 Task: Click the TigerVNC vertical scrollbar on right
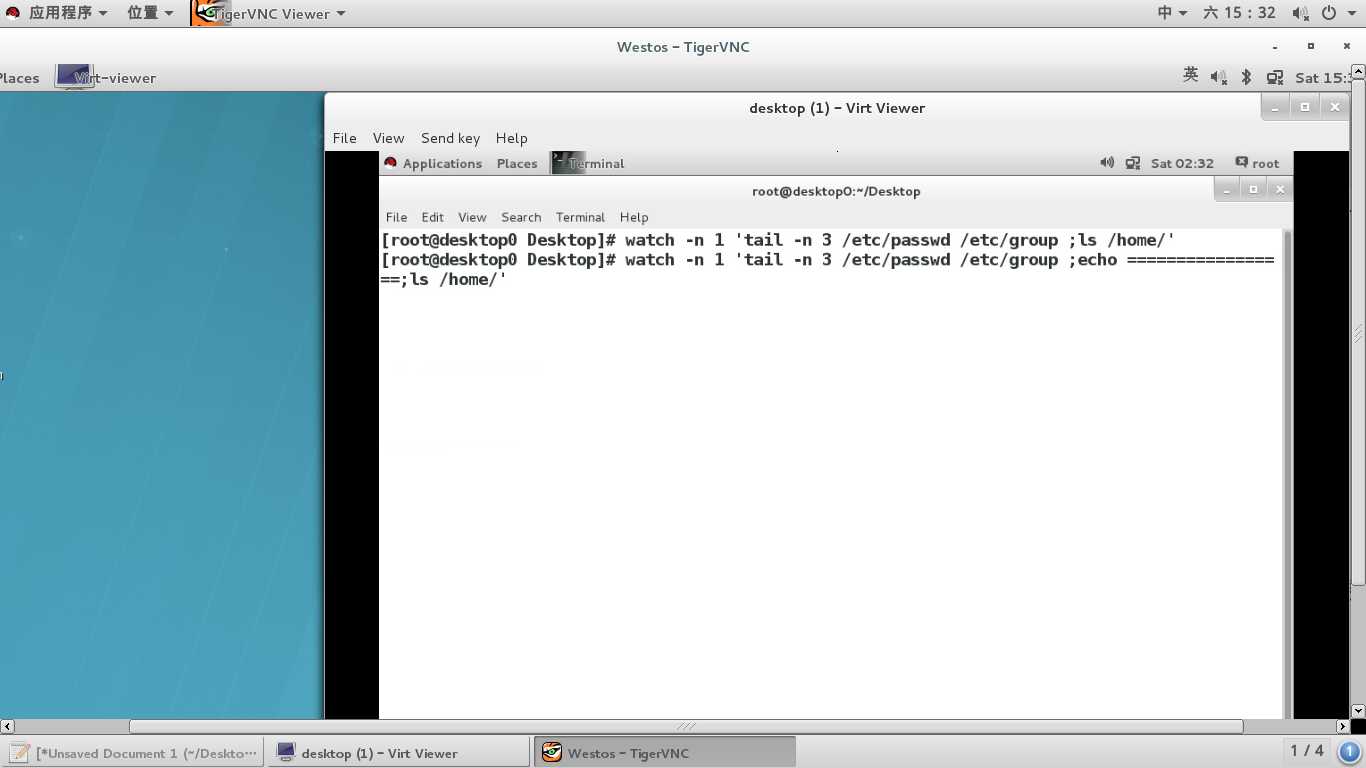coord(1358,332)
